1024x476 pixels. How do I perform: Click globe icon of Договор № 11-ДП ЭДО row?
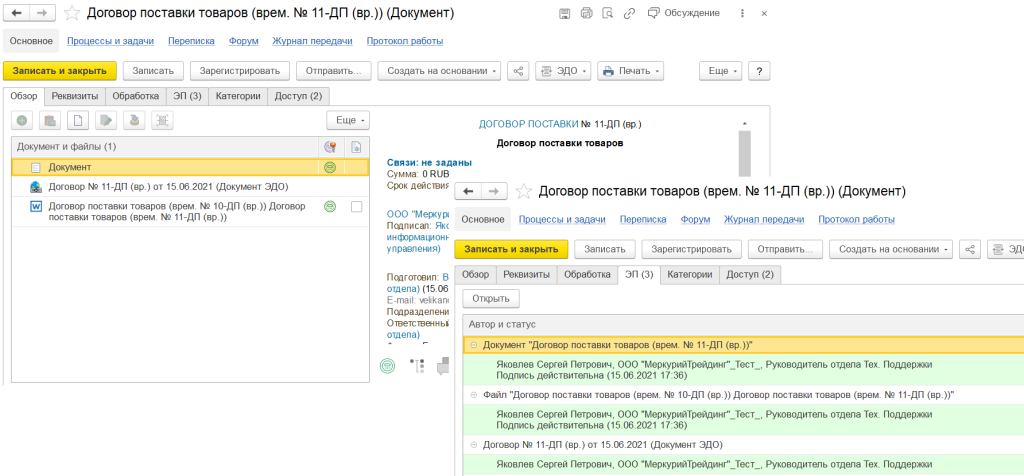tap(36, 187)
